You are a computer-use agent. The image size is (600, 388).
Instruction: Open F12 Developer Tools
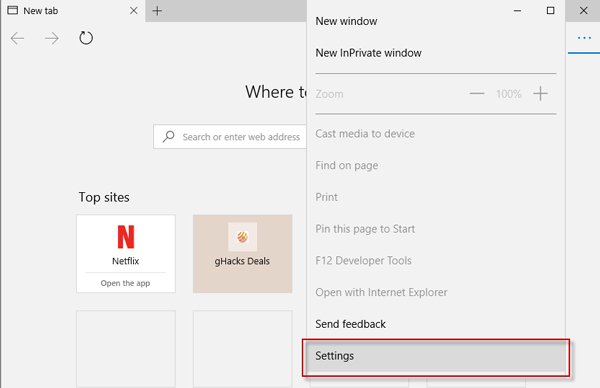[436, 261]
